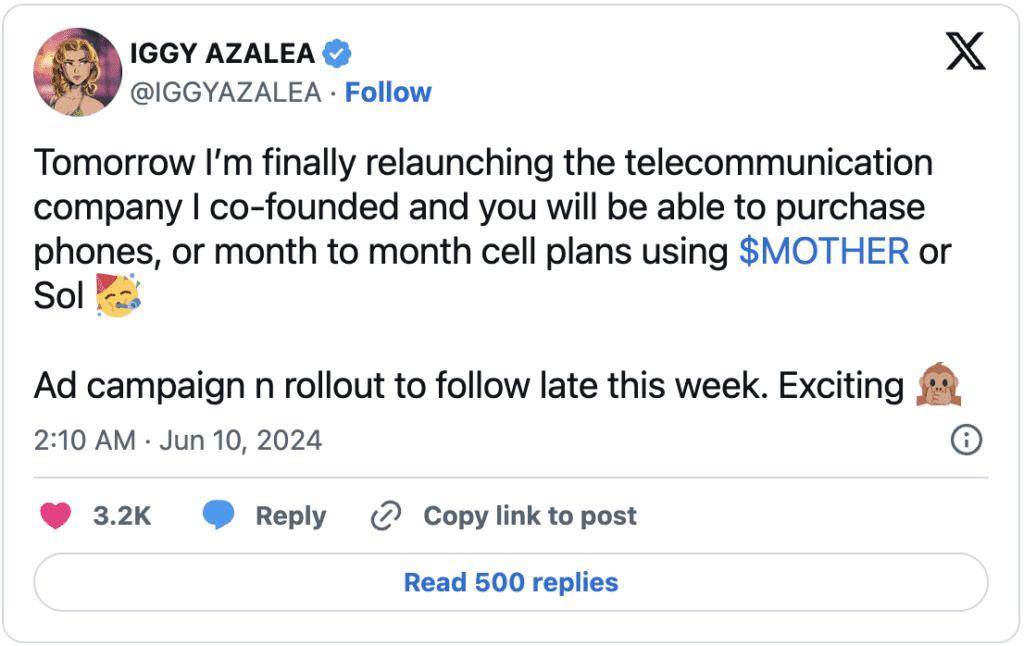Select Copy link to post text
Viewport: 1024px width, 646px height.
click(530, 516)
